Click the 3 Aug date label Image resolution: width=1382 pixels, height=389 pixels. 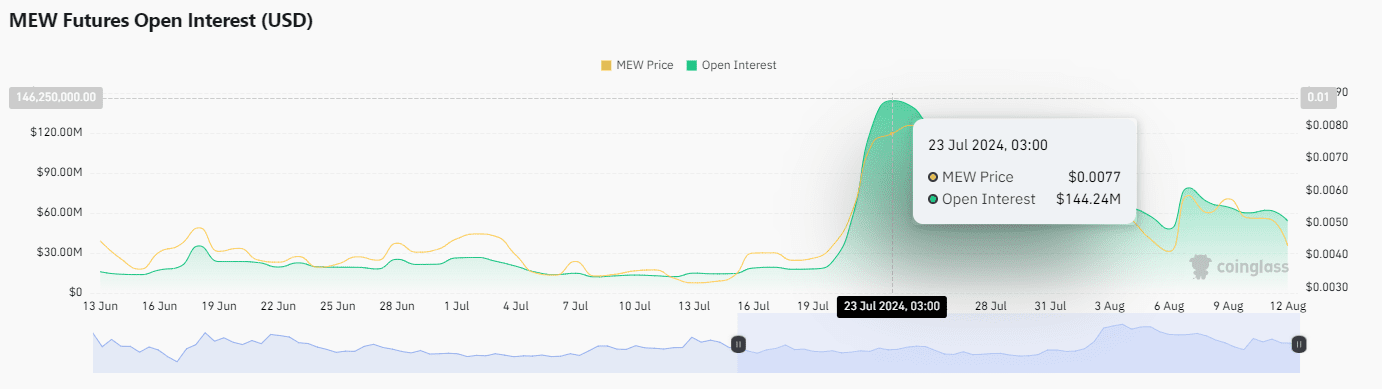pyautogui.click(x=1109, y=306)
